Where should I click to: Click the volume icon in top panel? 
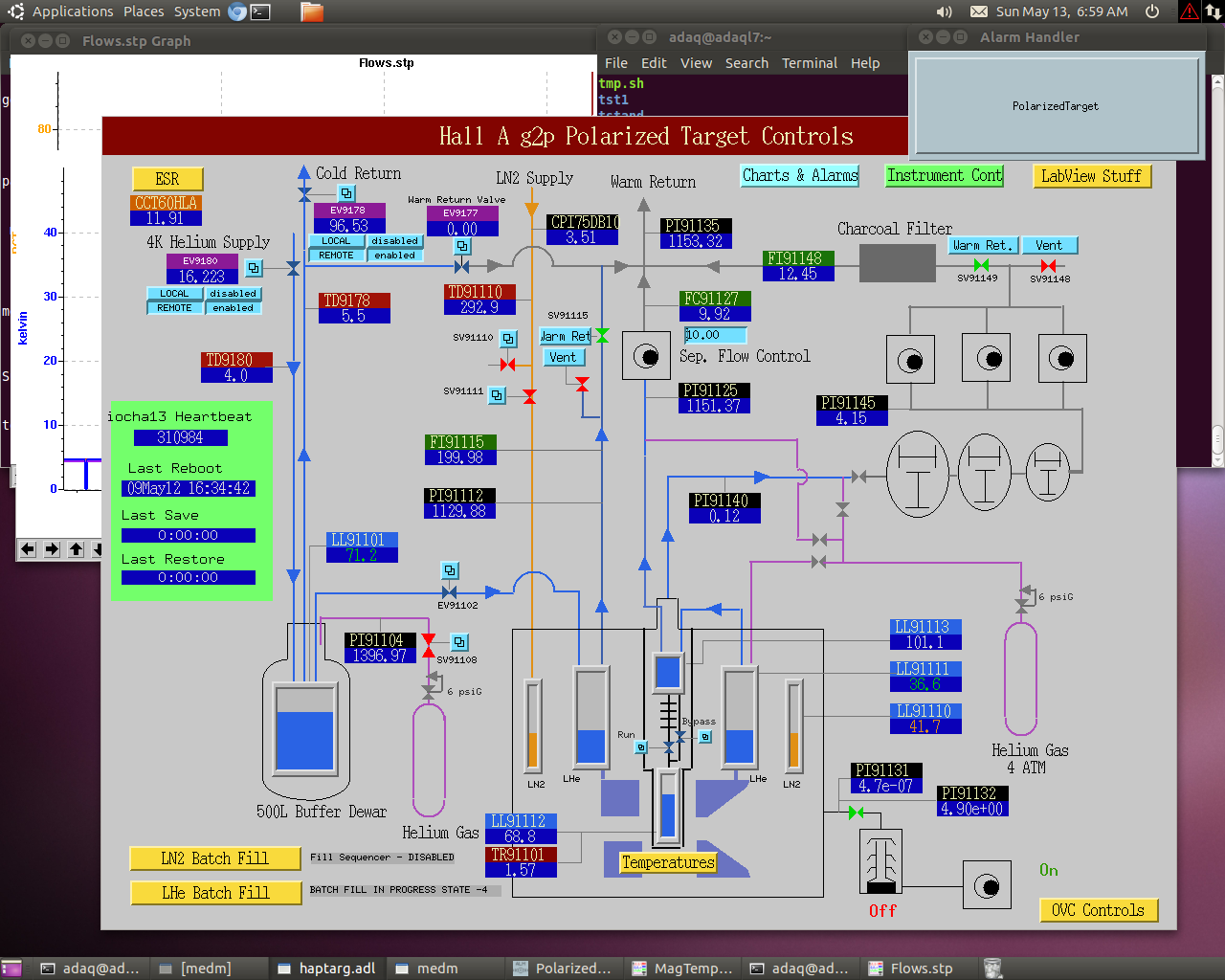[945, 11]
